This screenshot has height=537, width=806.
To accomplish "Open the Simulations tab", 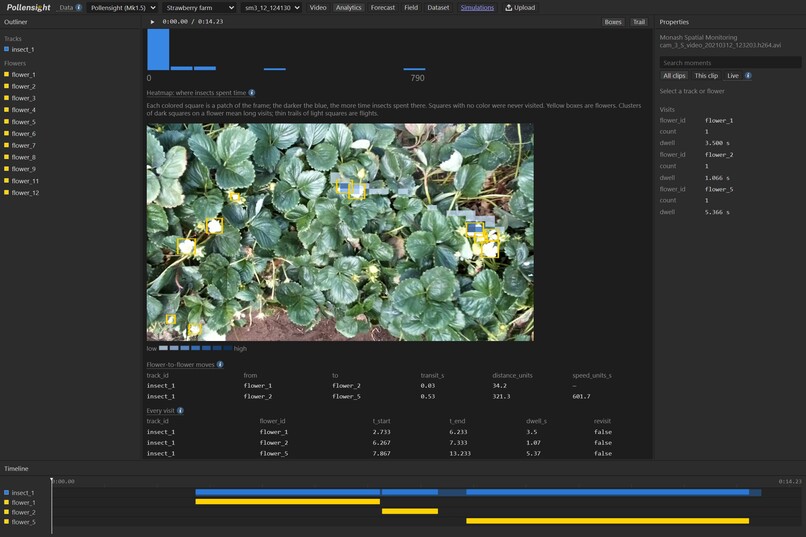I will coord(477,8).
